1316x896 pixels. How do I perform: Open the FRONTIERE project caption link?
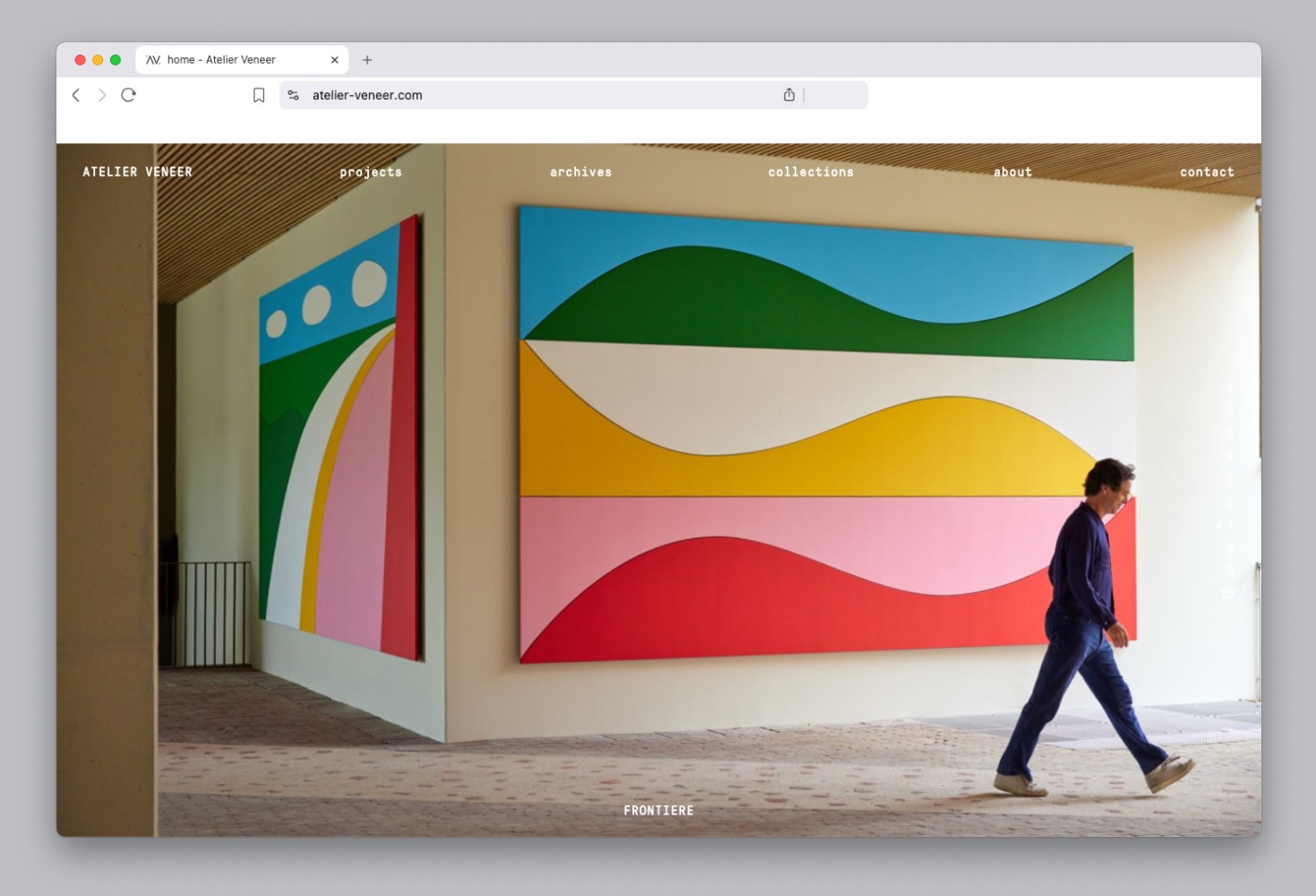658,811
